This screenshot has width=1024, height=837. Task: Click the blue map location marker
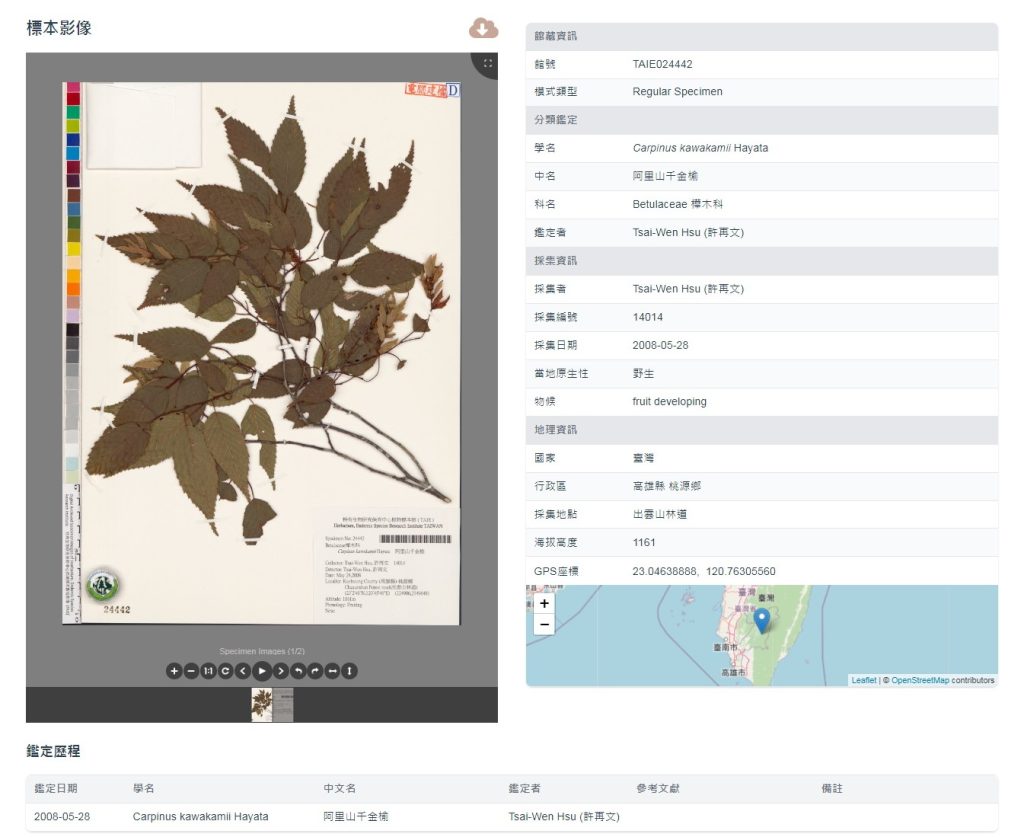tap(762, 620)
